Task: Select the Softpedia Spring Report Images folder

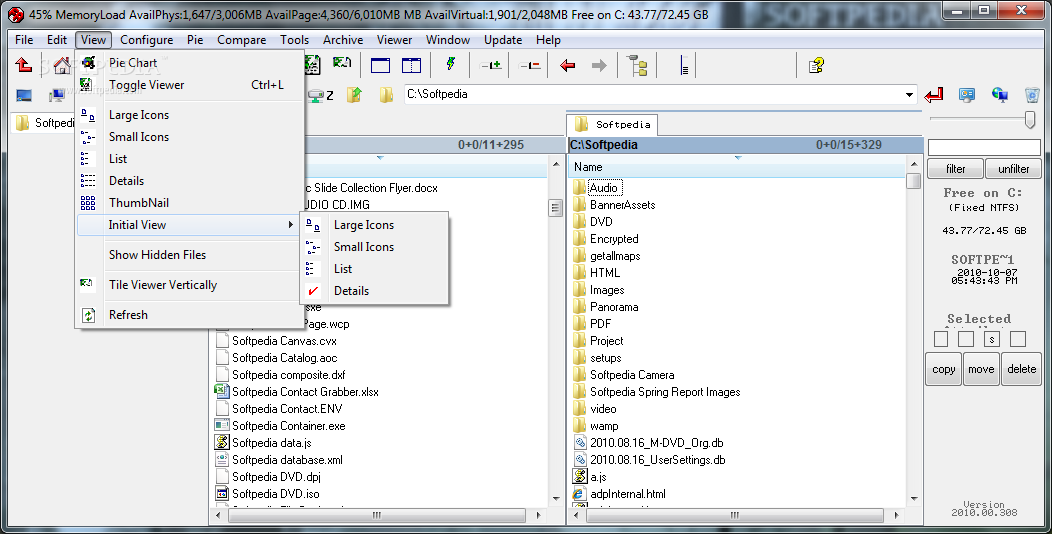Action: point(665,392)
